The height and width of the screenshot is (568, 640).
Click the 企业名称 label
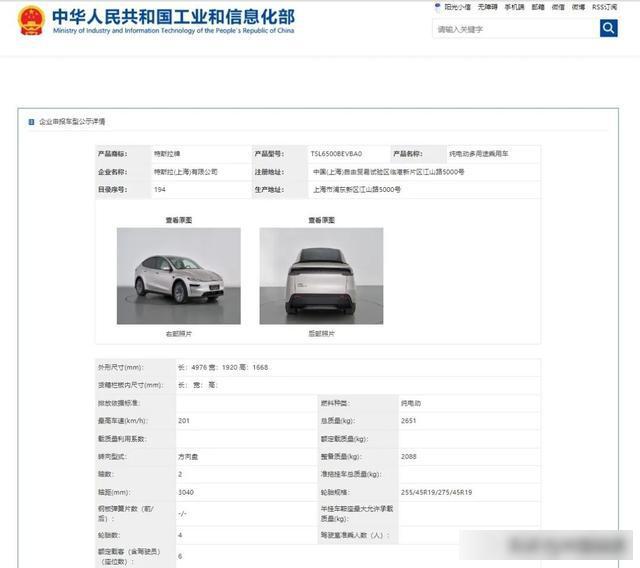(x=112, y=172)
